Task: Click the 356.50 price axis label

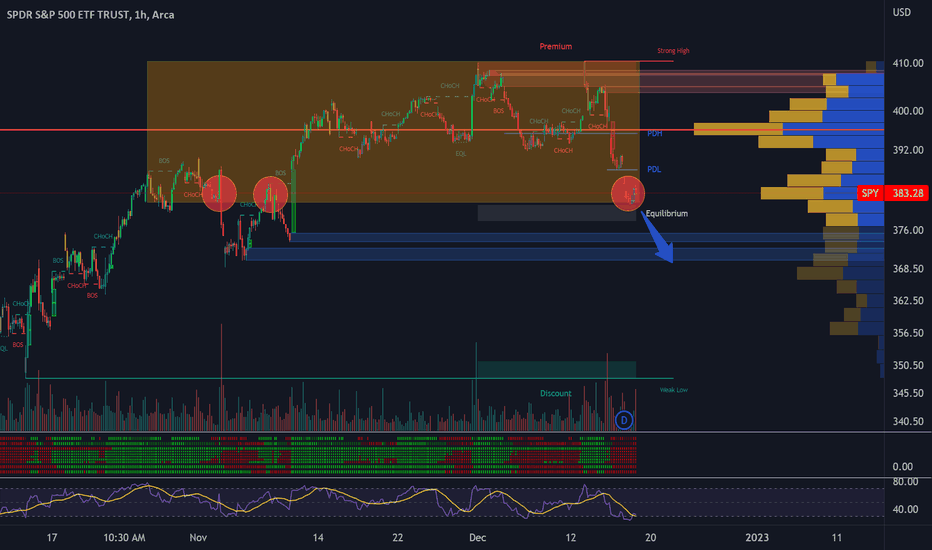Action: pos(908,333)
